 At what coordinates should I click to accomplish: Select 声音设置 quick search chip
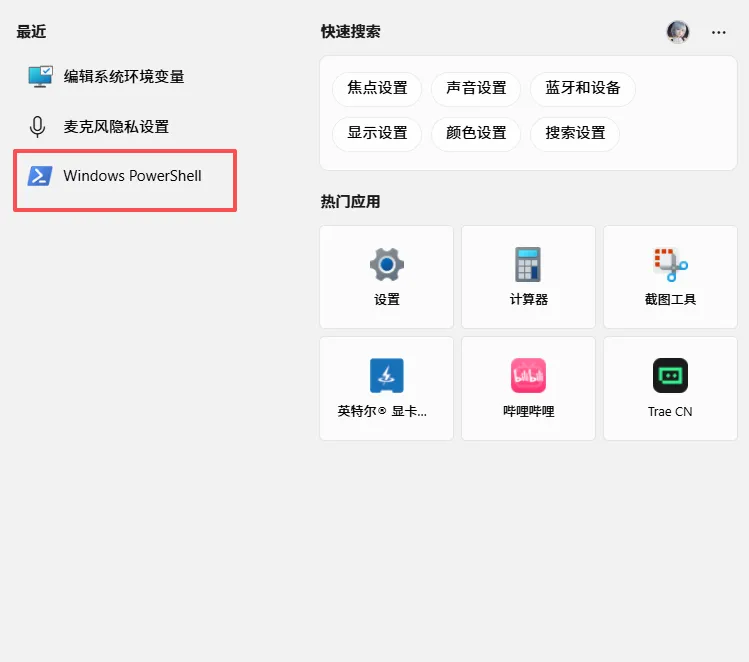point(476,88)
